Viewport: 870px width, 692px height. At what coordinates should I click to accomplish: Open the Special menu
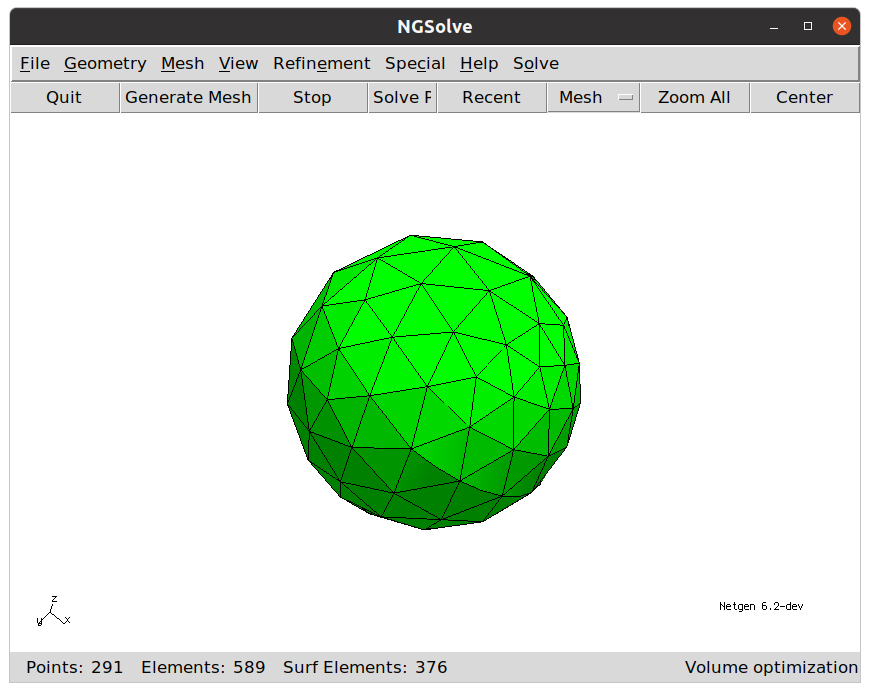pos(415,64)
